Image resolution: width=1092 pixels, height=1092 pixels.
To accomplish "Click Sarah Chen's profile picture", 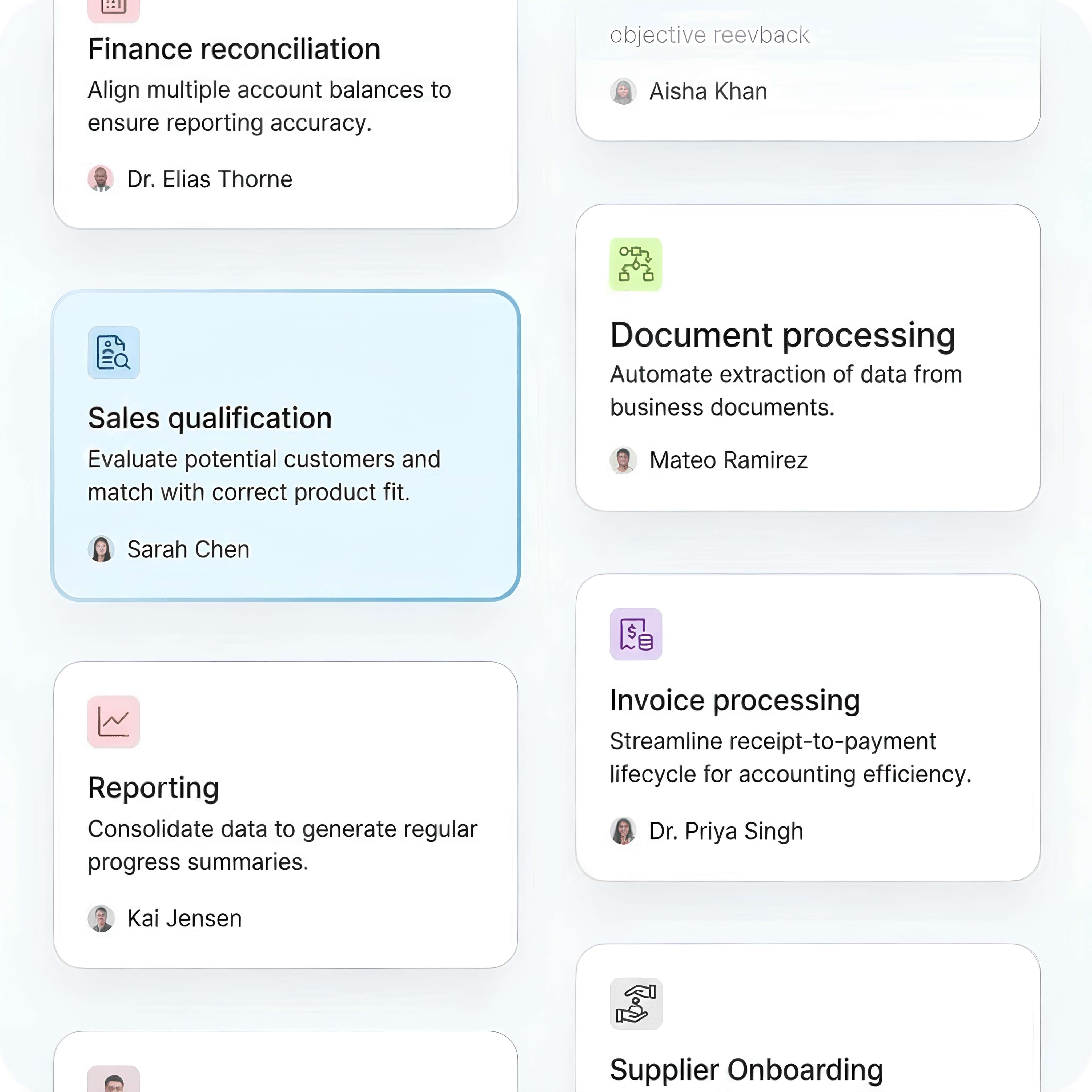I will coord(101,549).
